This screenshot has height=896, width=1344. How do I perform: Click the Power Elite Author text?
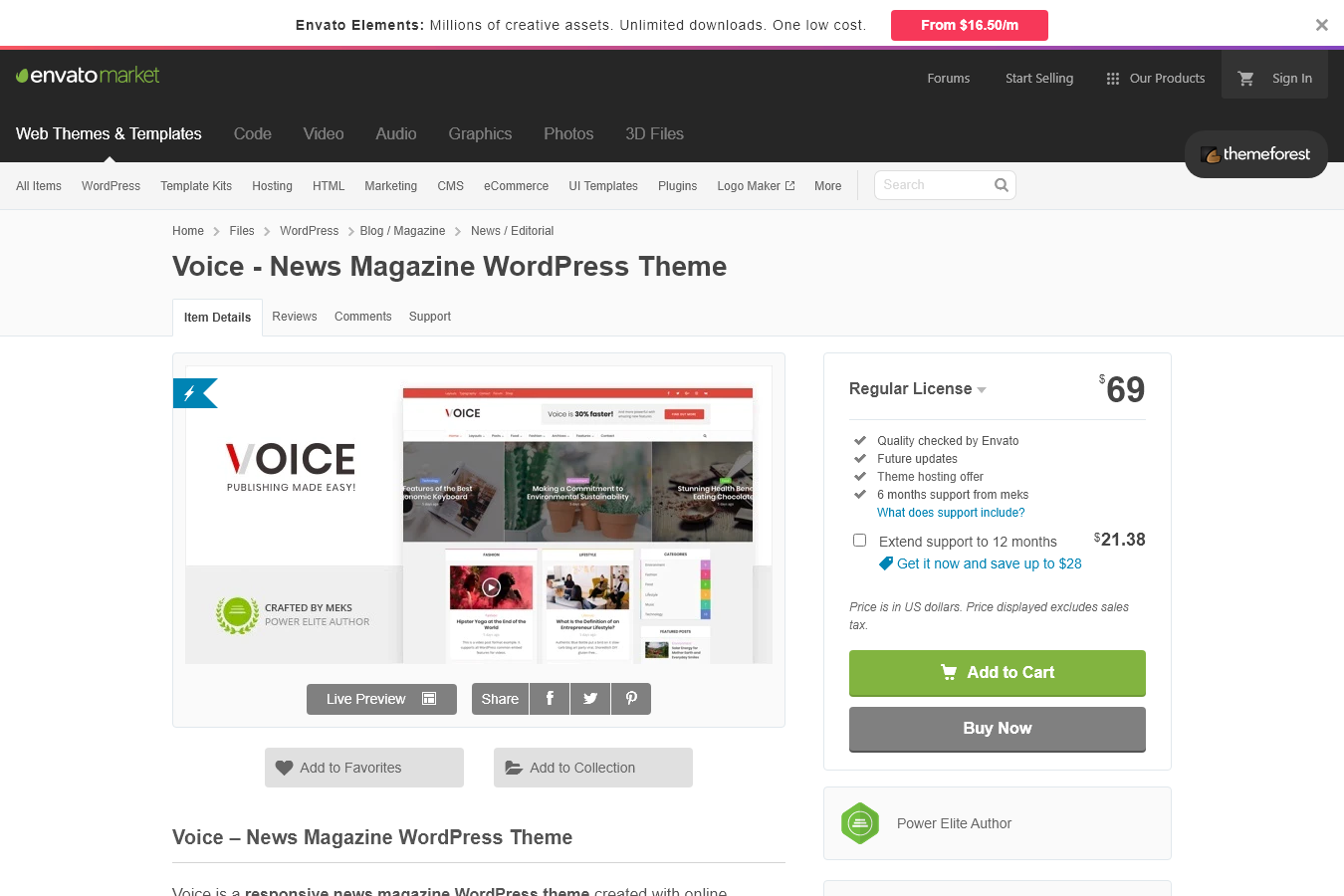click(x=954, y=823)
